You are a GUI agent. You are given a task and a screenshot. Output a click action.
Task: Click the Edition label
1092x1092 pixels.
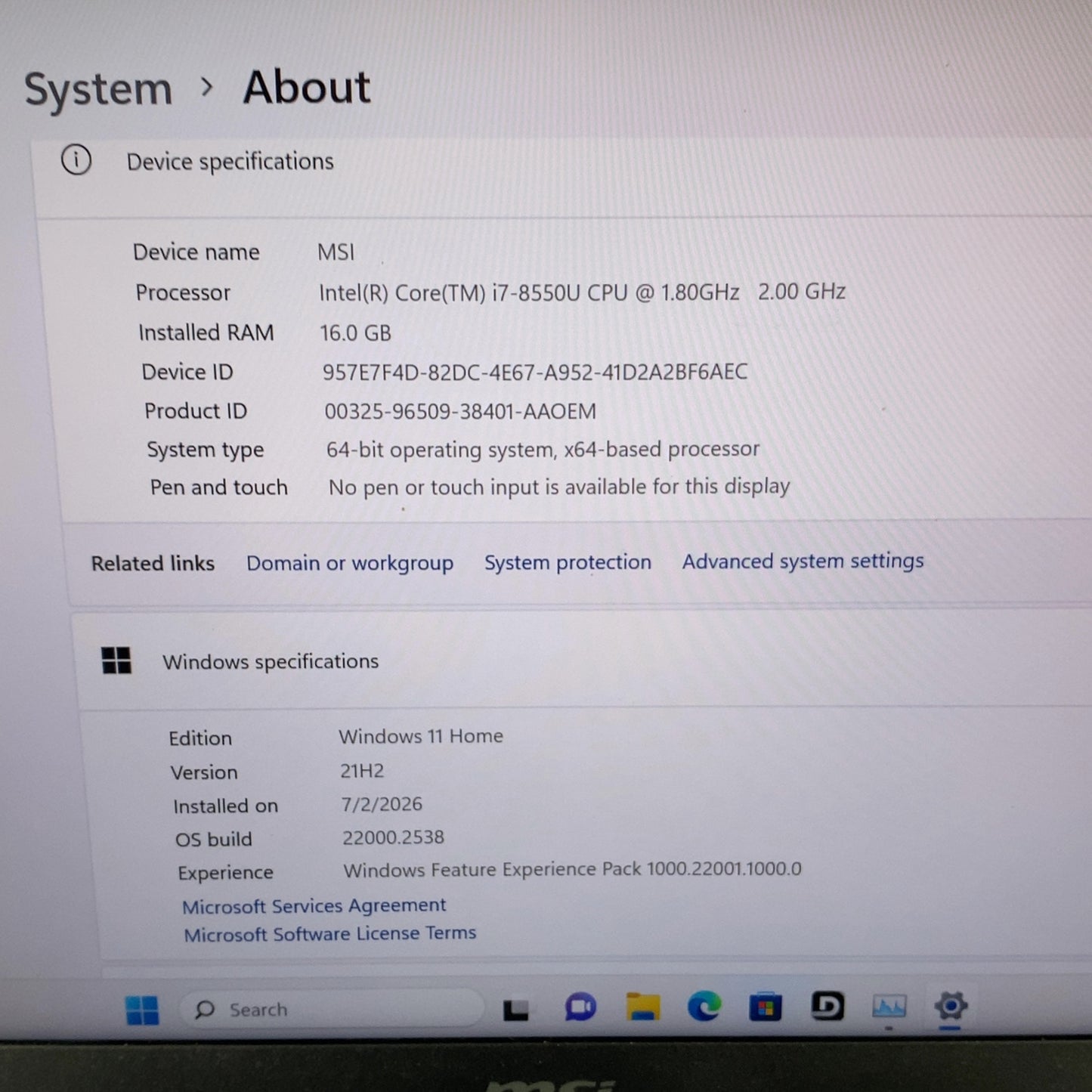tap(200, 738)
